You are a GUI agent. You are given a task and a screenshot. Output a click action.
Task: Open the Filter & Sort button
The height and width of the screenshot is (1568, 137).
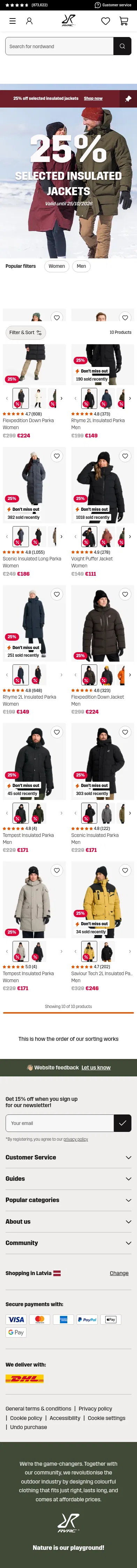[x=25, y=332]
